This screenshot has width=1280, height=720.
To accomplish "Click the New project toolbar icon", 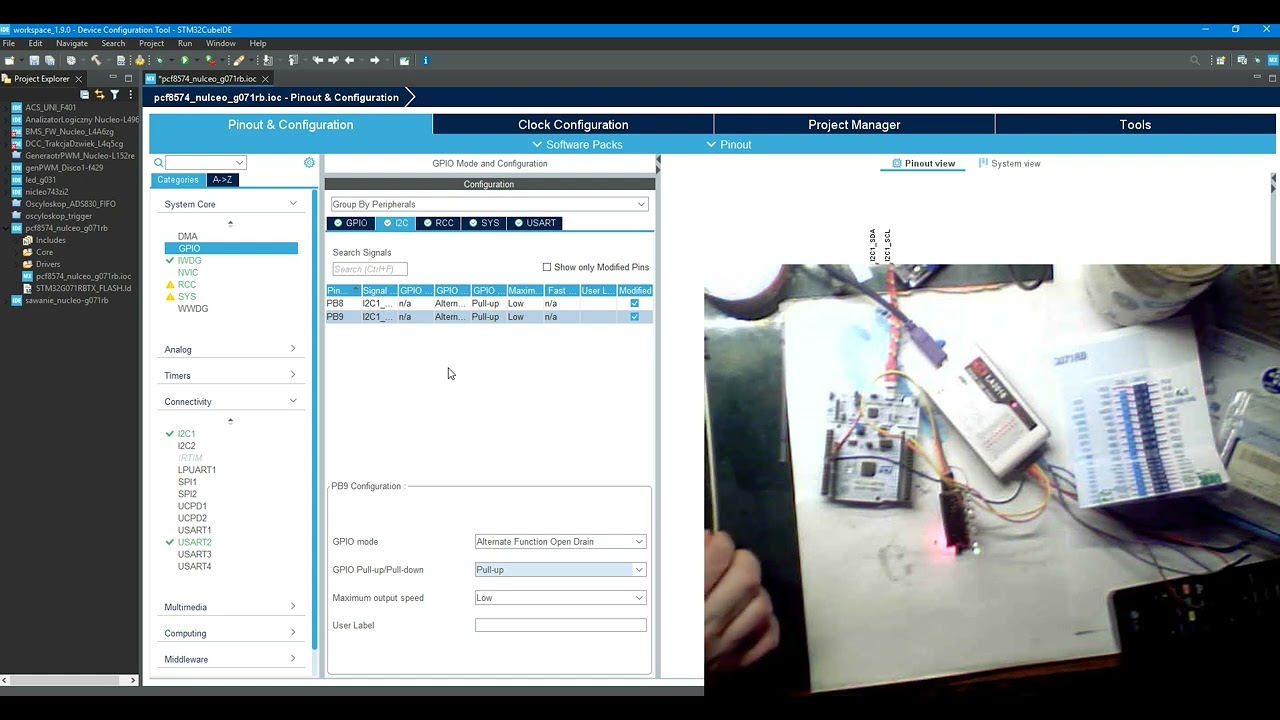I will point(9,60).
